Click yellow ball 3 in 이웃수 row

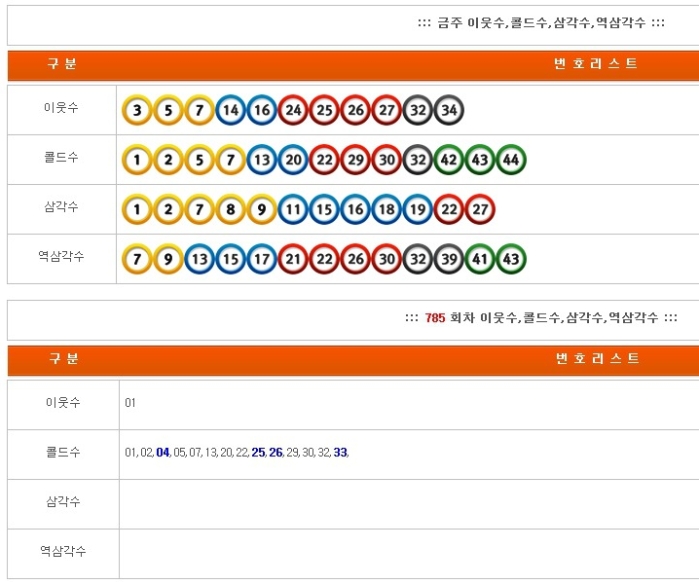[137, 110]
